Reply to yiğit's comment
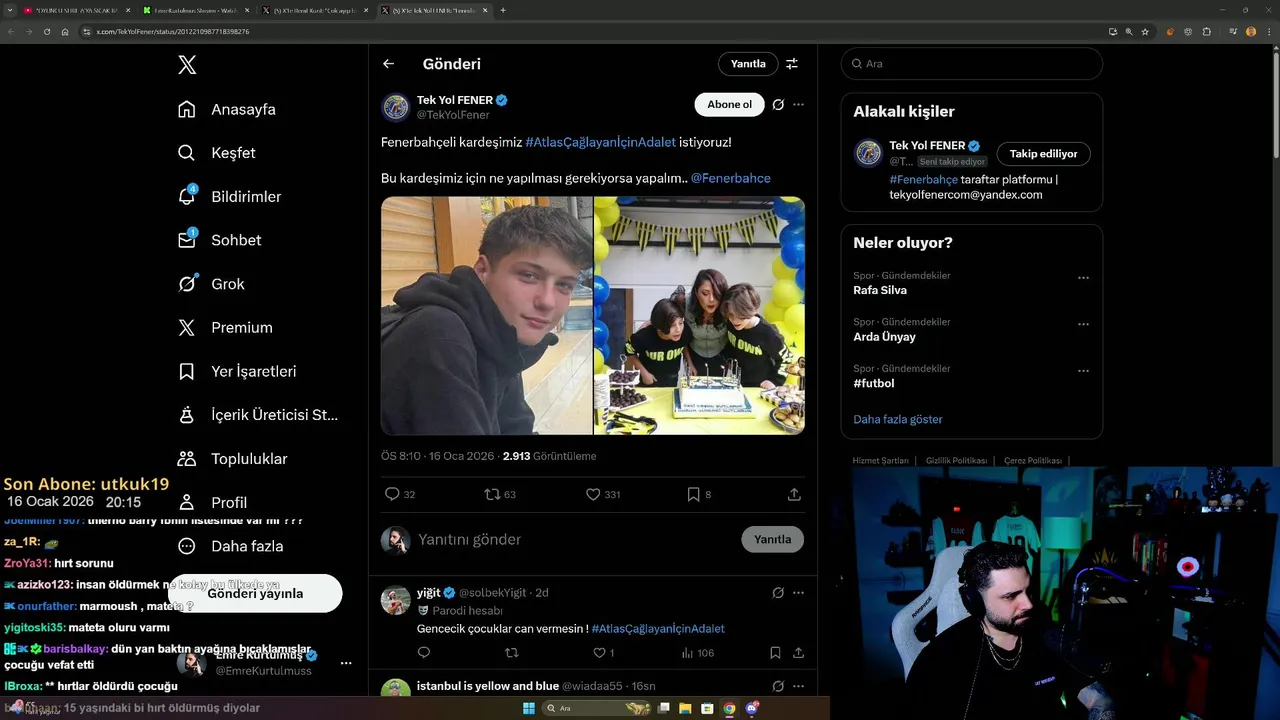Screen dimensions: 1280x720 [424, 653]
